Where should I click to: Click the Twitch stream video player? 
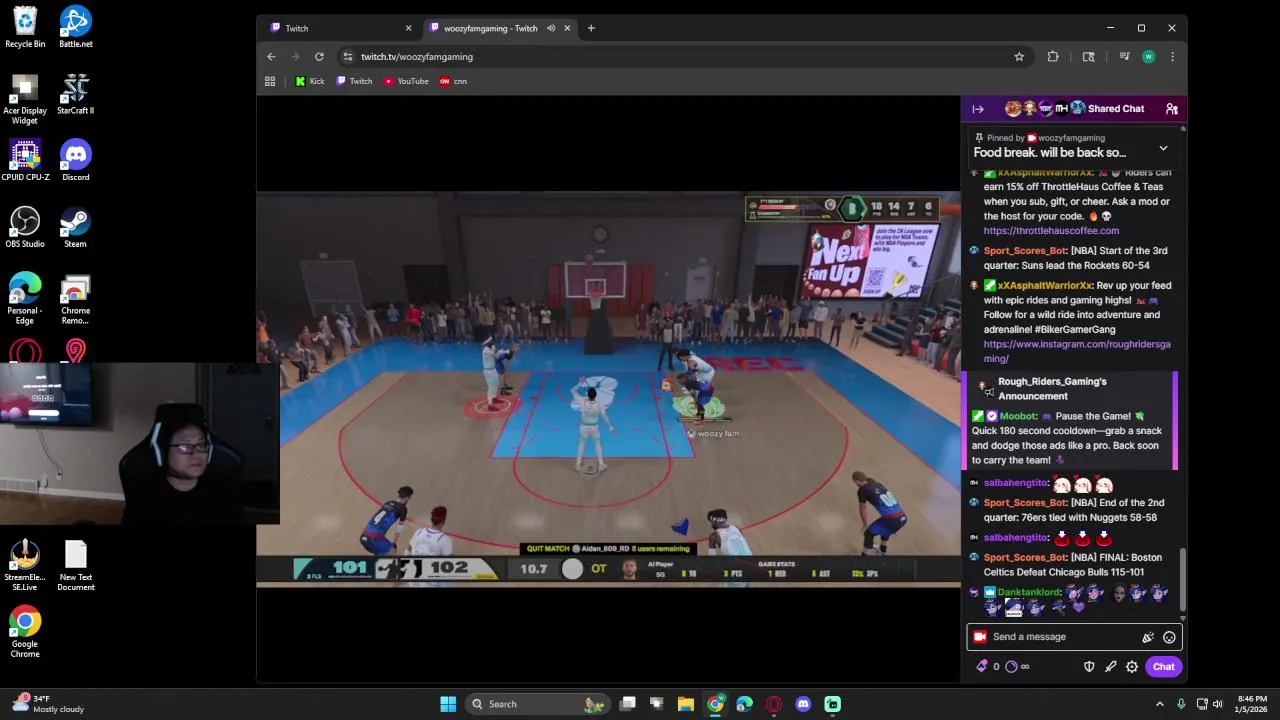608,389
